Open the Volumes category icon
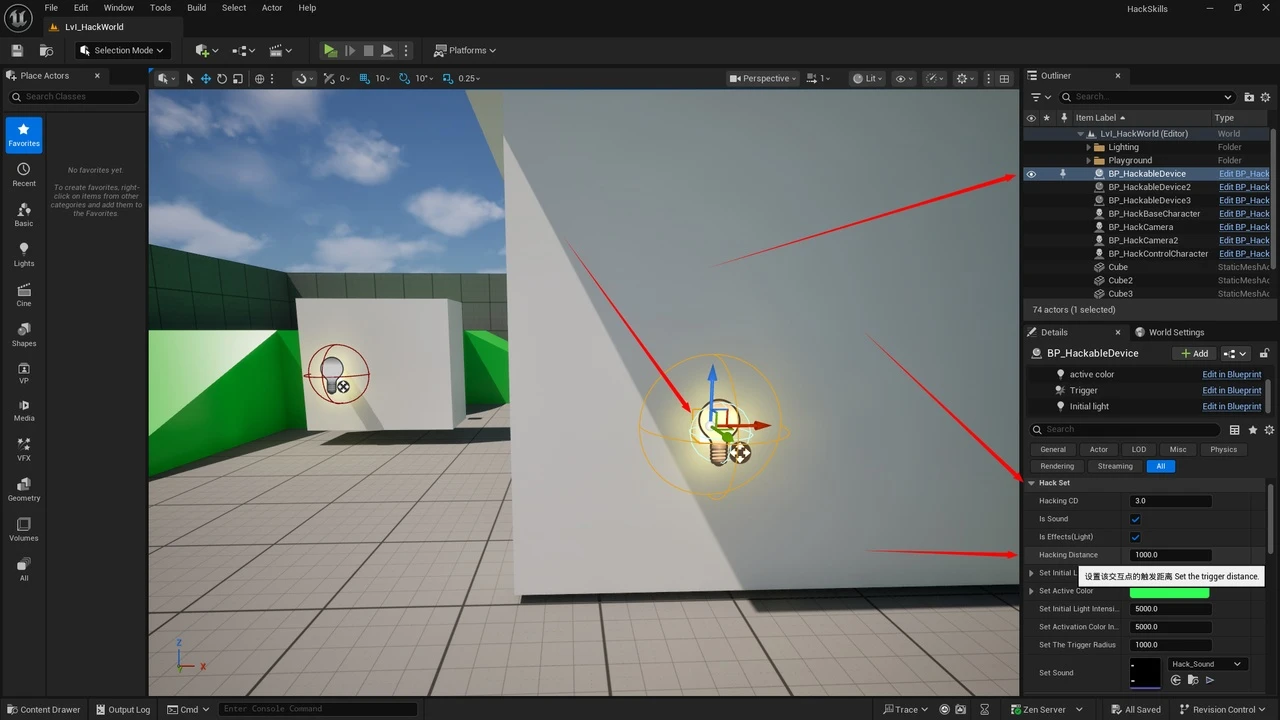Viewport: 1280px width, 720px height. coord(24,529)
